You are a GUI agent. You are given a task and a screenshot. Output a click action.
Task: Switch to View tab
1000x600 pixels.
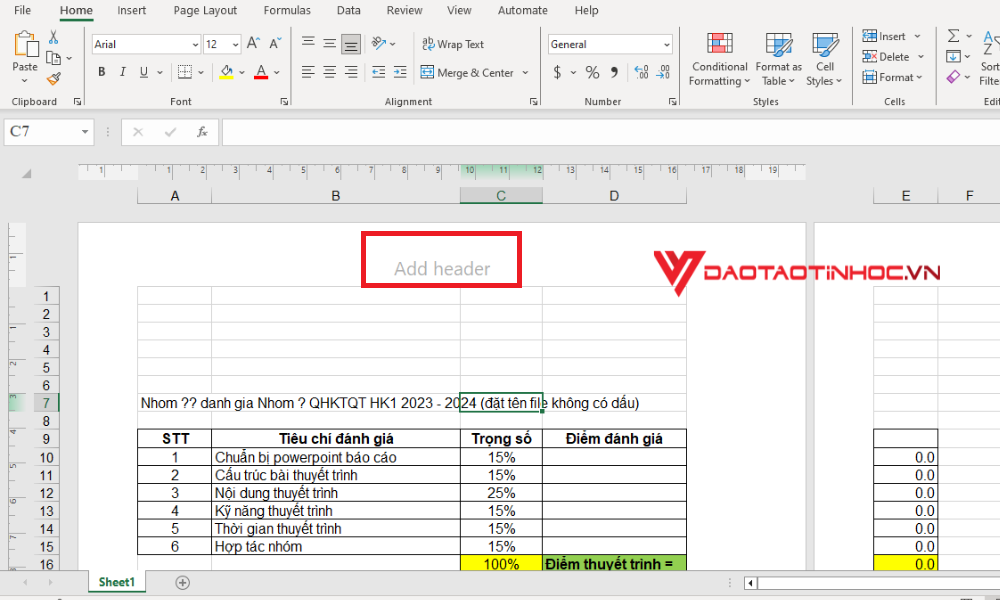pyautogui.click(x=459, y=10)
